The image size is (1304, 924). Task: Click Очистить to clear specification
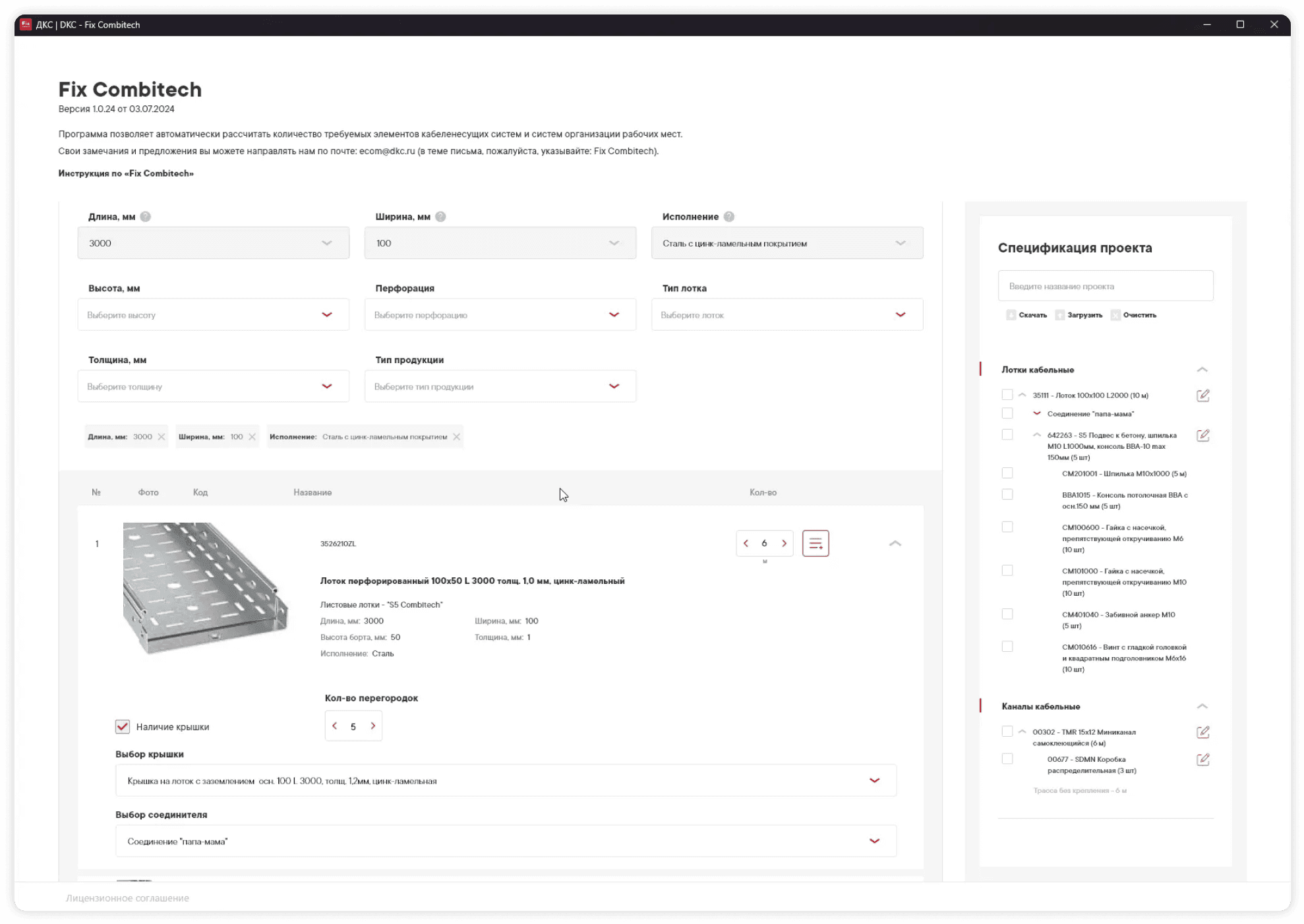coord(1134,315)
